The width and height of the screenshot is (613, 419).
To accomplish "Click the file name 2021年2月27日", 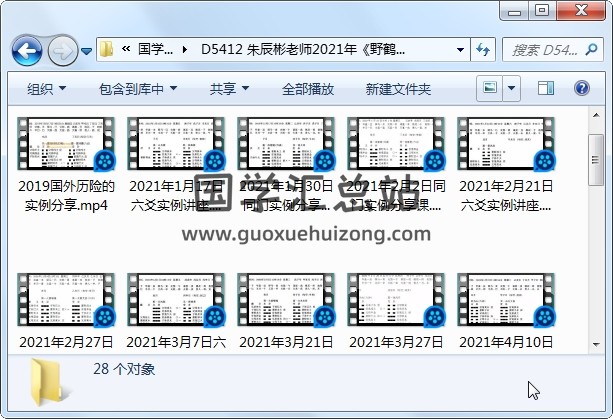I will click(x=66, y=342).
